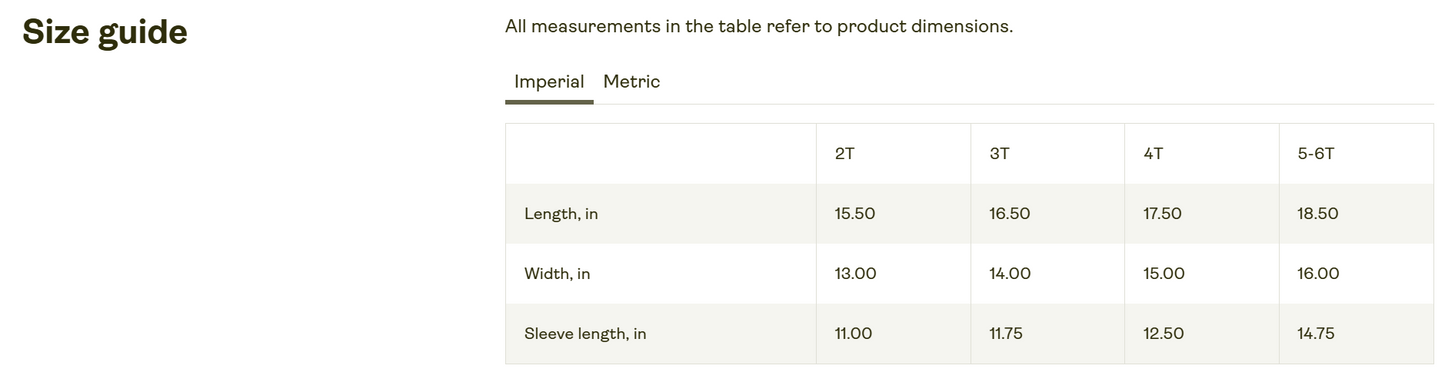Click the Size guide heading

click(x=105, y=32)
